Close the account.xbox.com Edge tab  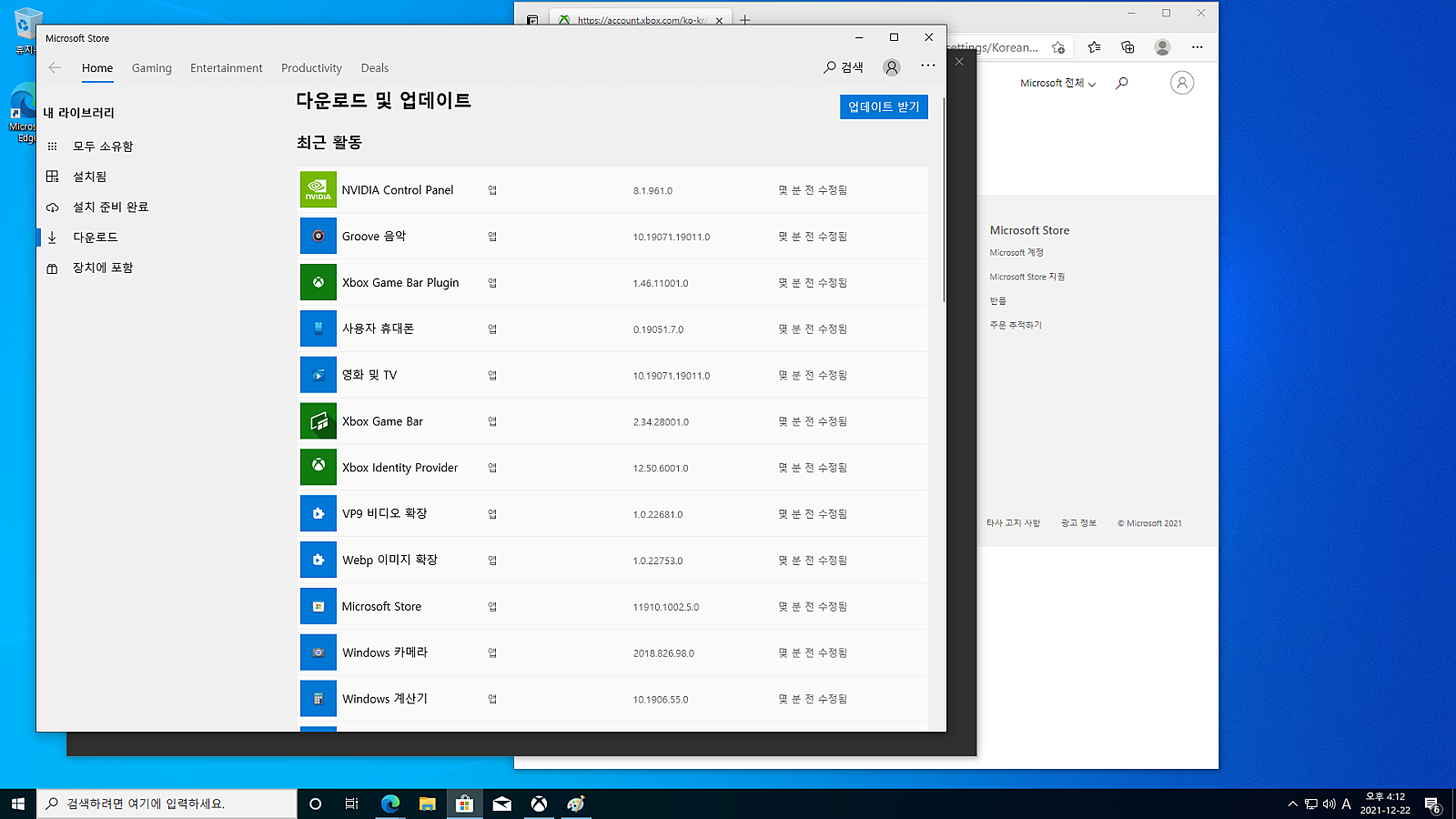pos(720,20)
